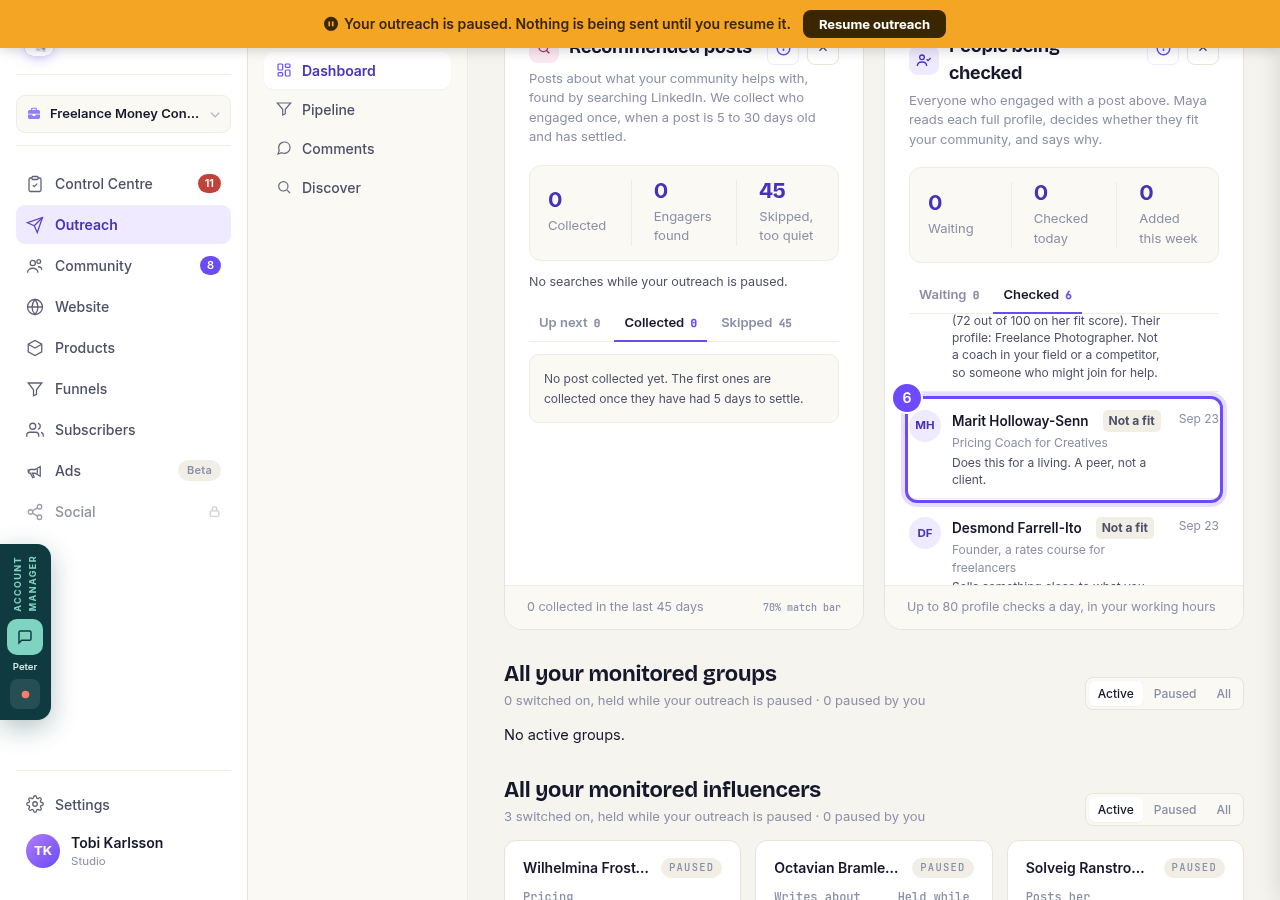Open the Comments view

click(357, 149)
